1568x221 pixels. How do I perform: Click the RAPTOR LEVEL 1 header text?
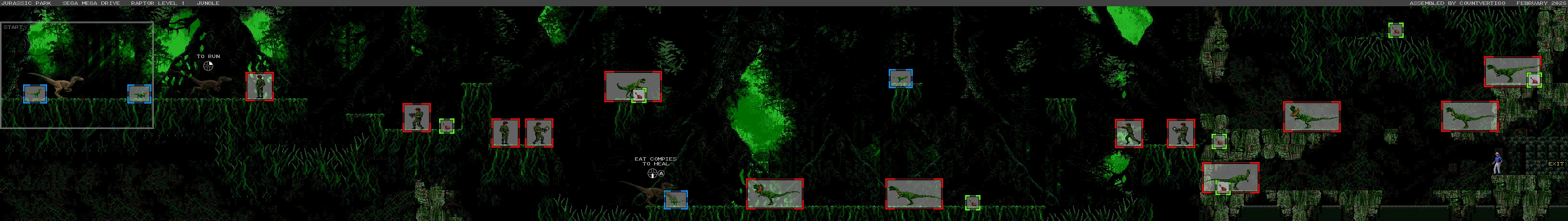click(x=158, y=3)
